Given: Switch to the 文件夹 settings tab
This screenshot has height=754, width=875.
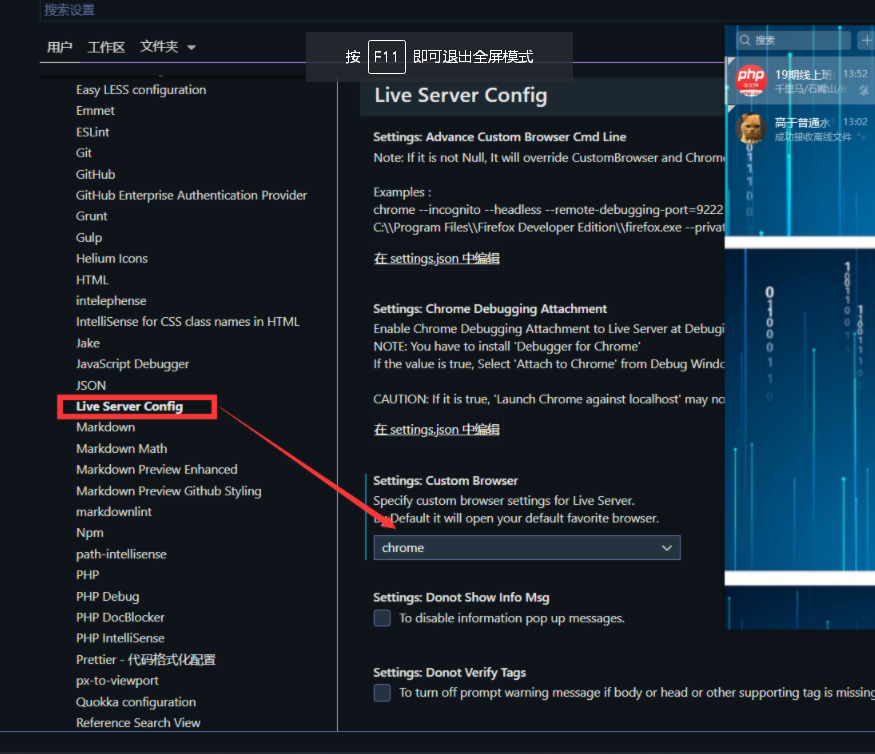Looking at the screenshot, I should click(159, 47).
